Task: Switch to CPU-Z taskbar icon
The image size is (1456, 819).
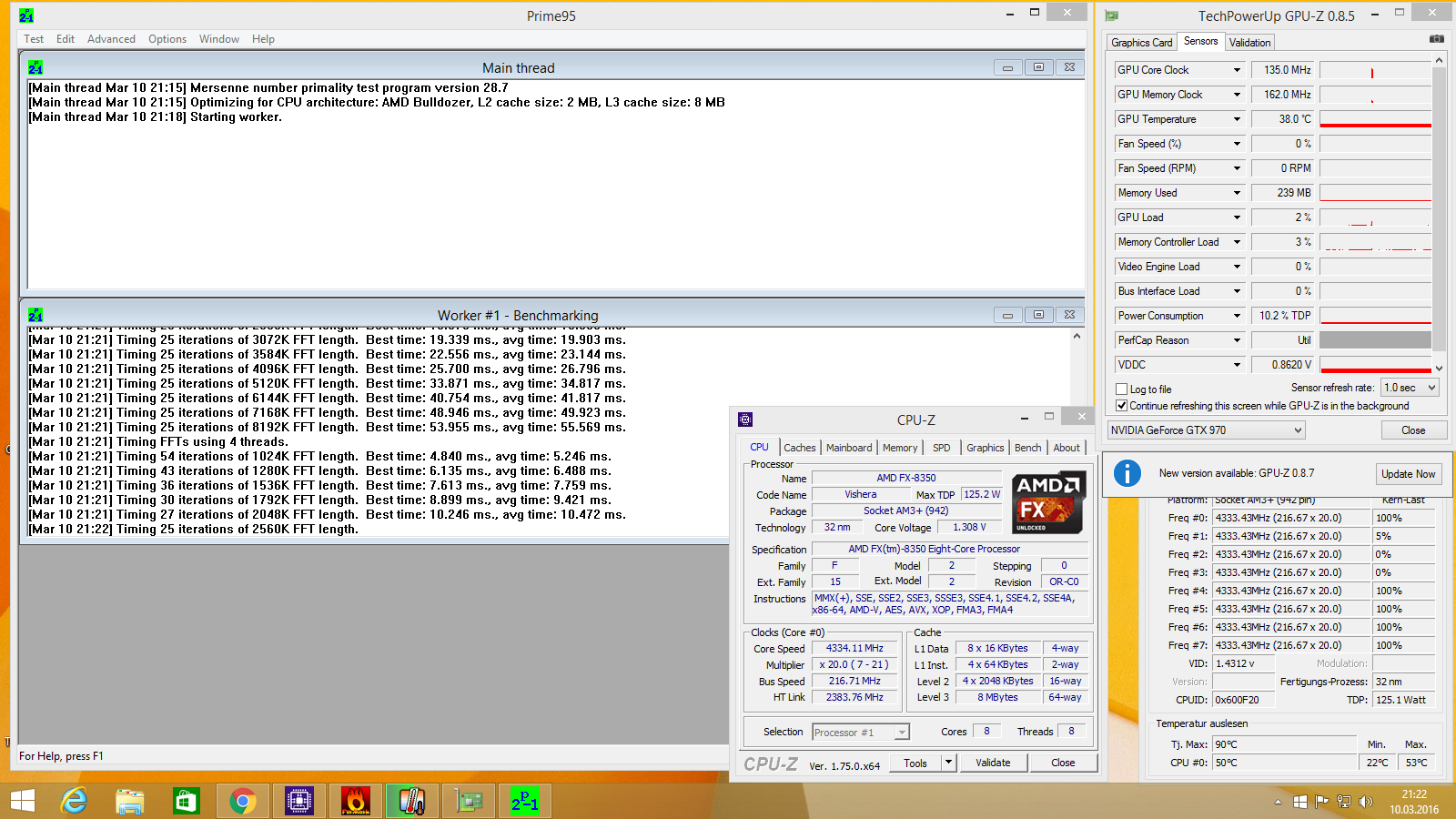Action: point(298,801)
